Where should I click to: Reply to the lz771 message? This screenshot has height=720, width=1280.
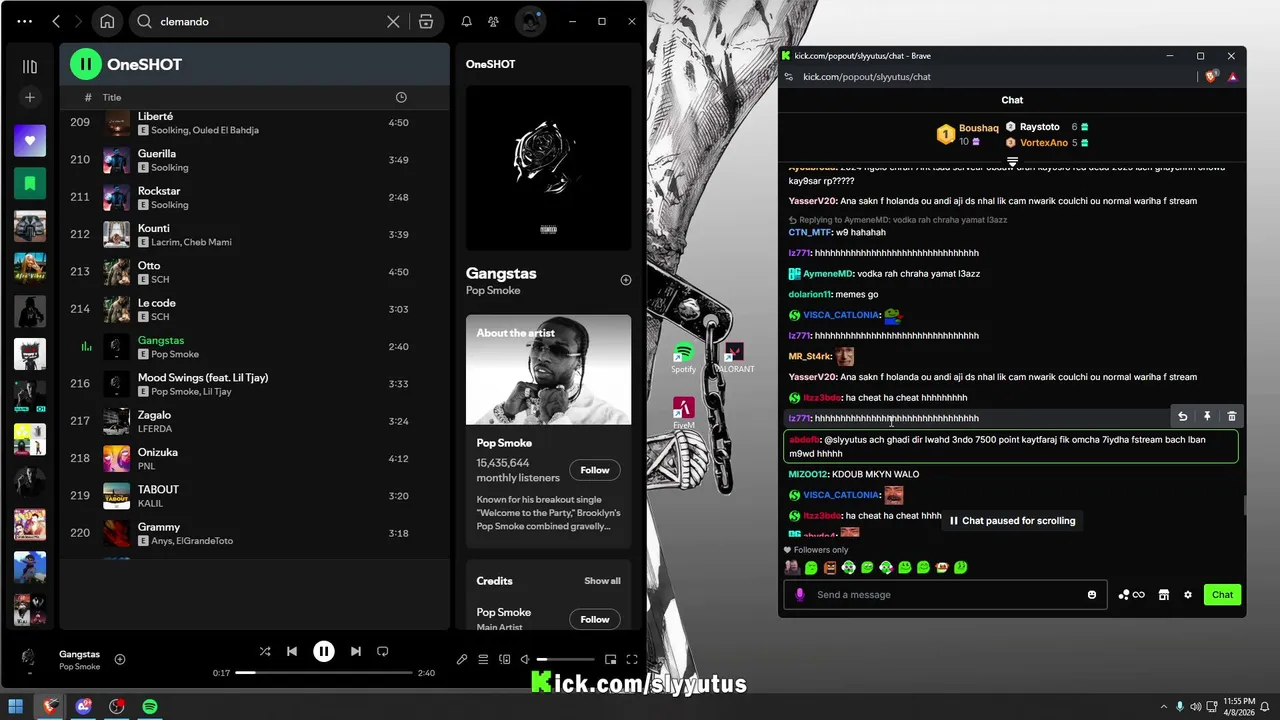[x=1182, y=417]
